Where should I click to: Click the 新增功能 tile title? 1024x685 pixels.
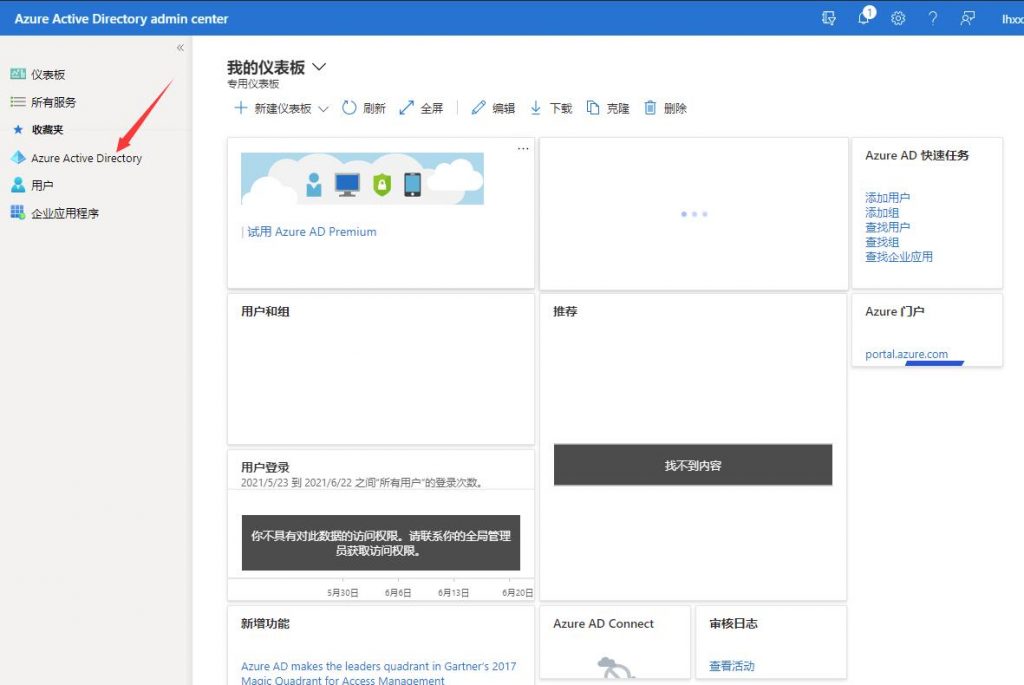[x=265, y=624]
